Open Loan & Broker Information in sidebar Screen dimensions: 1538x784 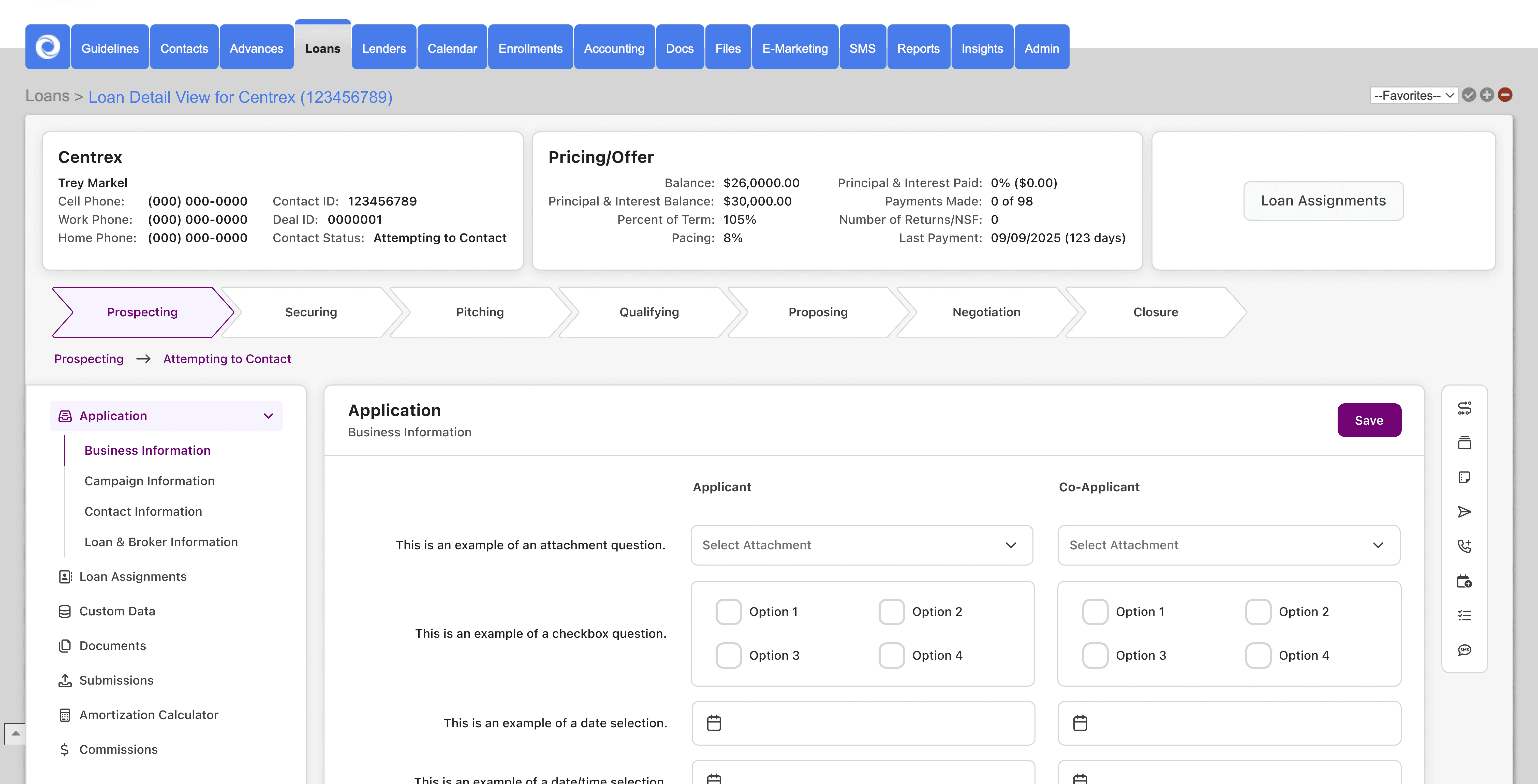pos(161,542)
